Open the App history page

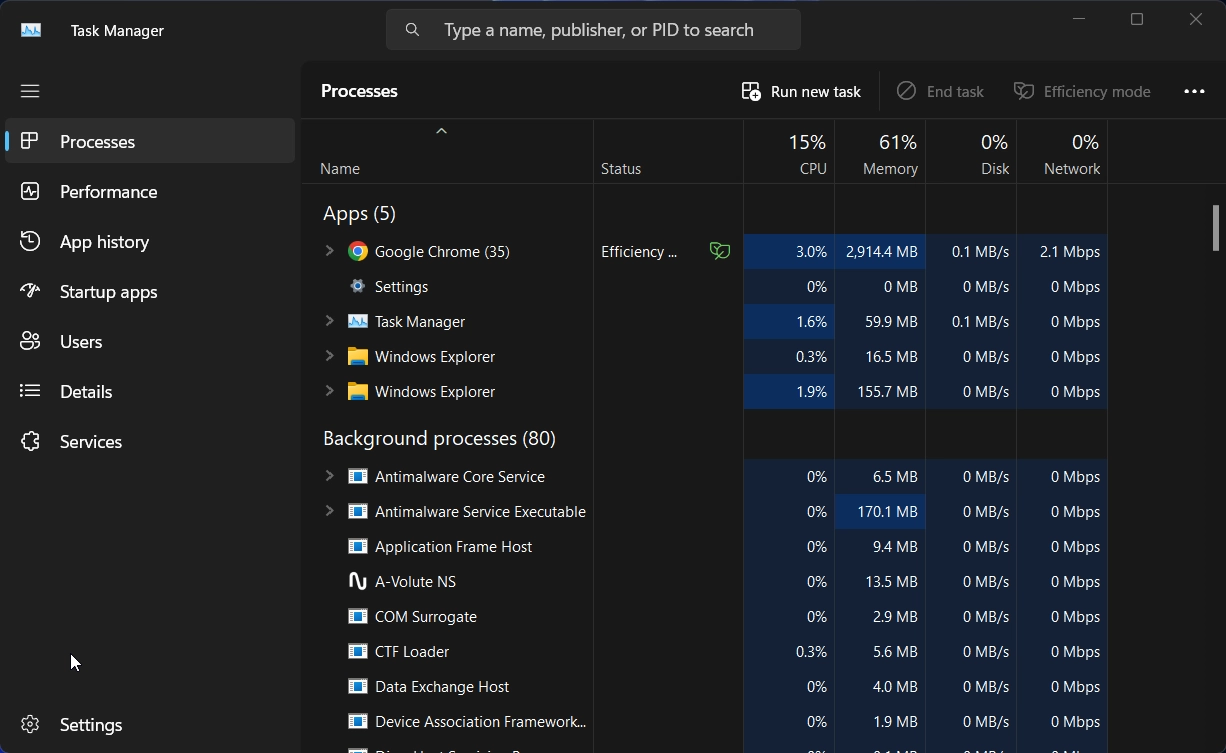coord(150,241)
